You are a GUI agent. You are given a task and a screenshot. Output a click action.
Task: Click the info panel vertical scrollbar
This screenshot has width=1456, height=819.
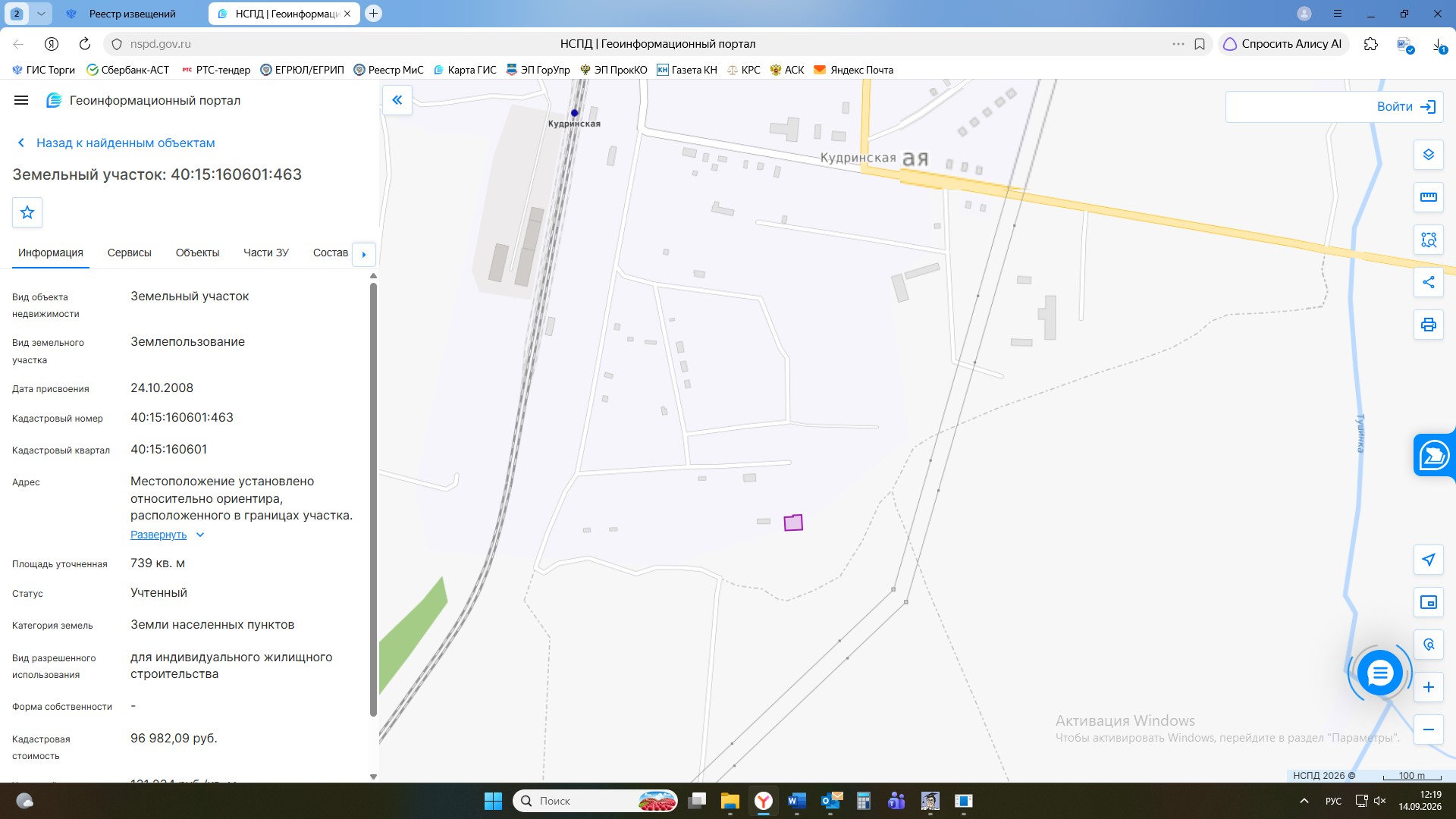click(x=373, y=499)
